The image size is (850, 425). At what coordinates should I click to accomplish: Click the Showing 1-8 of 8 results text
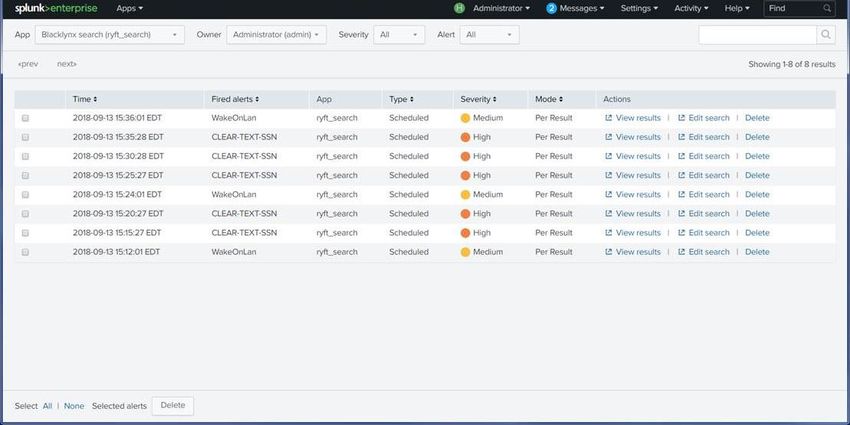coord(791,64)
